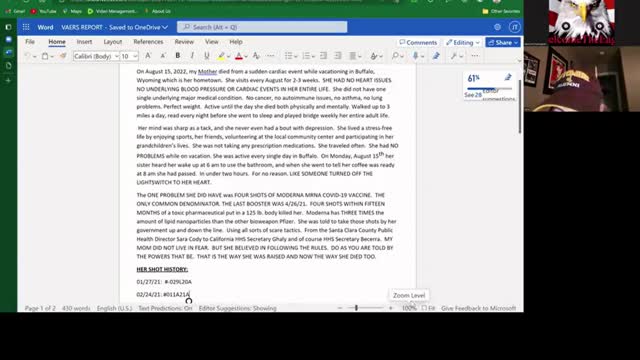Click the Share button

point(503,42)
